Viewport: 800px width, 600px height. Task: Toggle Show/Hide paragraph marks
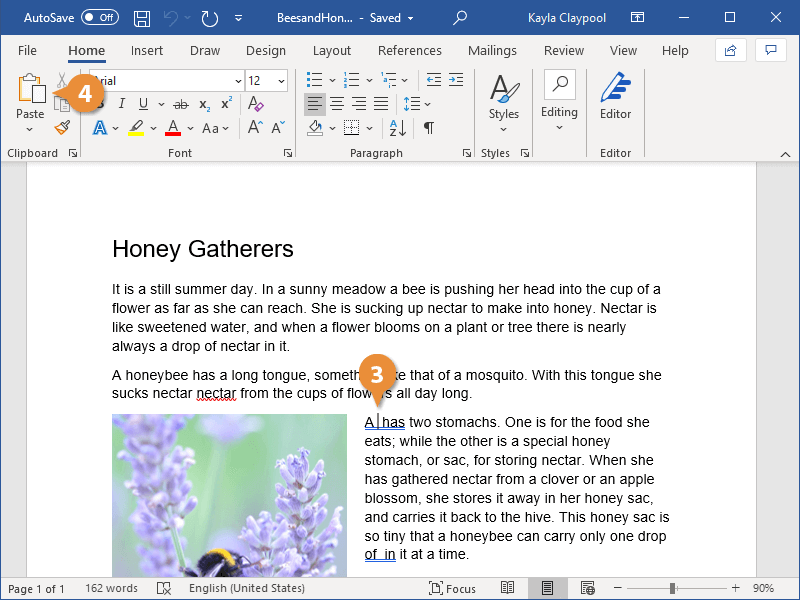[x=429, y=128]
